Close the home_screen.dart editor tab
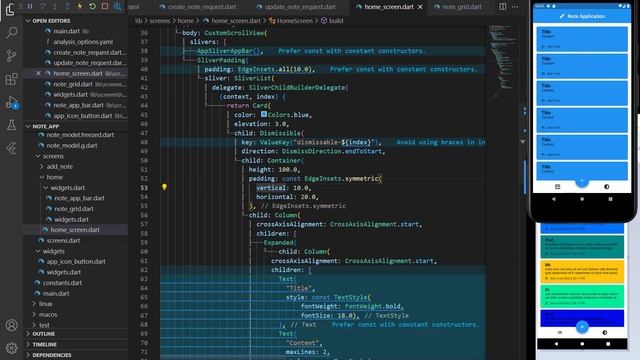The width and height of the screenshot is (640, 360). [x=420, y=7]
